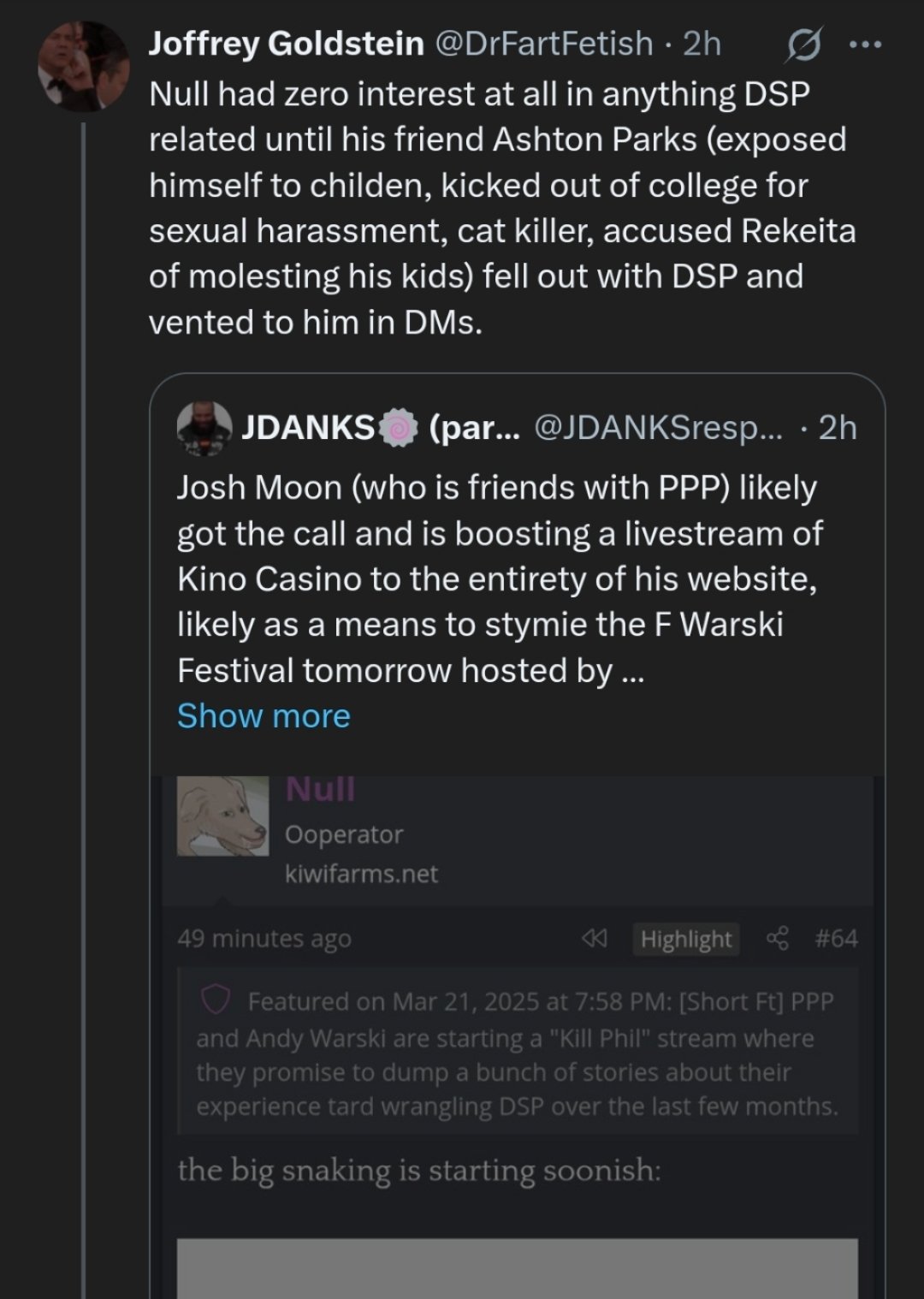924x1299 pixels.
Task: Open post number #64 permalink
Action: click(836, 939)
